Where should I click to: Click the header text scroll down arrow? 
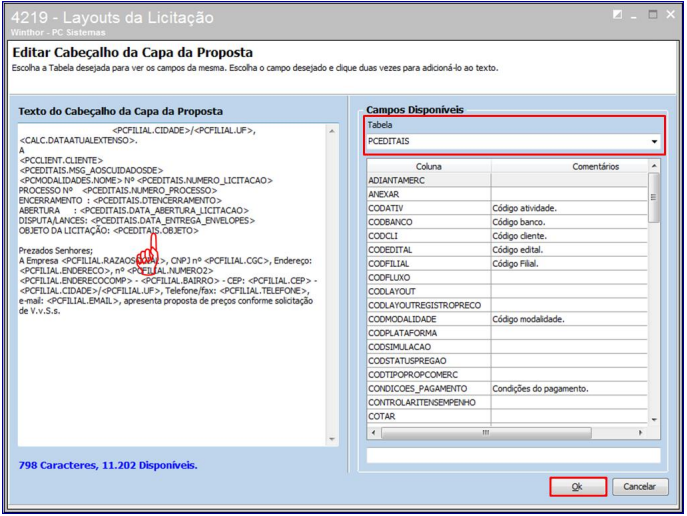(x=332, y=439)
